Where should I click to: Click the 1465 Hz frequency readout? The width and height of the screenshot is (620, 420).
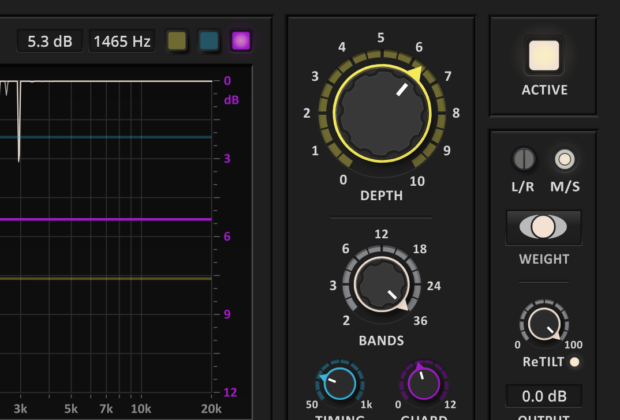(x=122, y=42)
